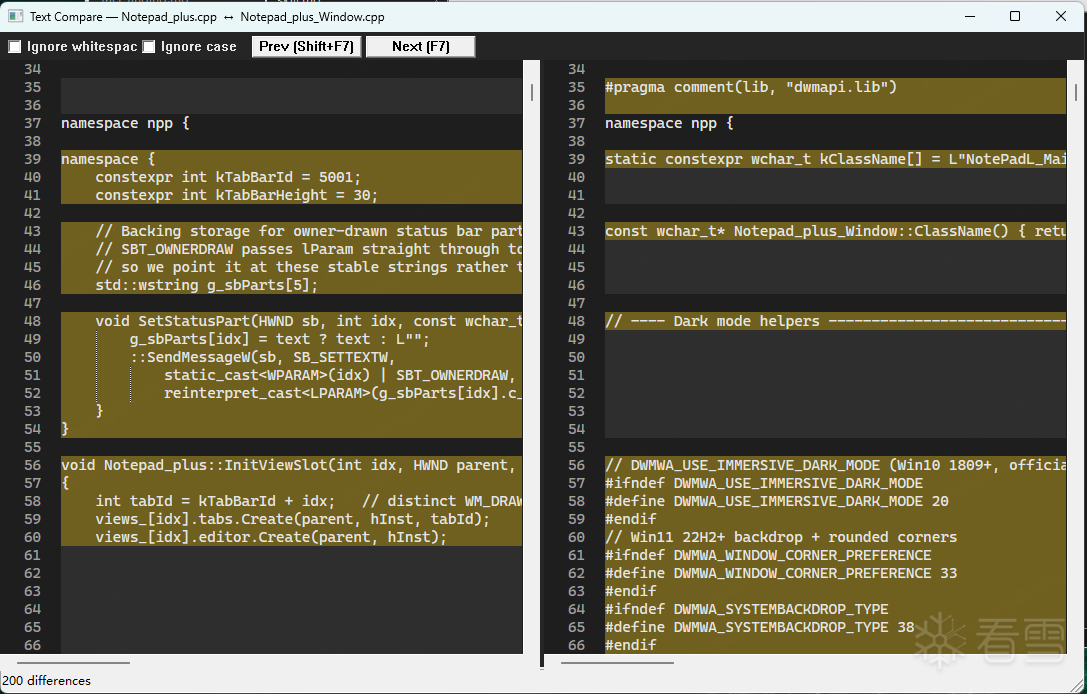Click '// Win11 22H2+ backdrop + rounded corners'
Viewport: 1087px width, 694px height.
pos(781,538)
